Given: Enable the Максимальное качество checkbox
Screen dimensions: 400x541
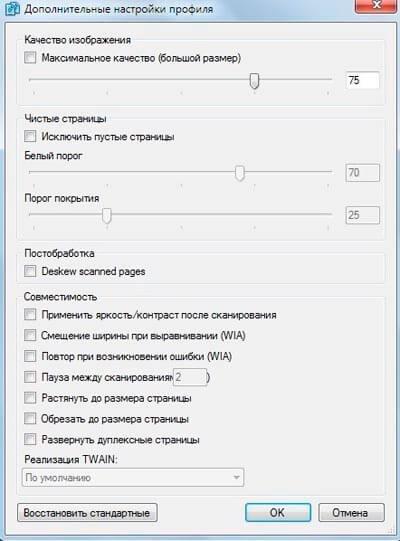Looking at the screenshot, I should click(x=30, y=58).
